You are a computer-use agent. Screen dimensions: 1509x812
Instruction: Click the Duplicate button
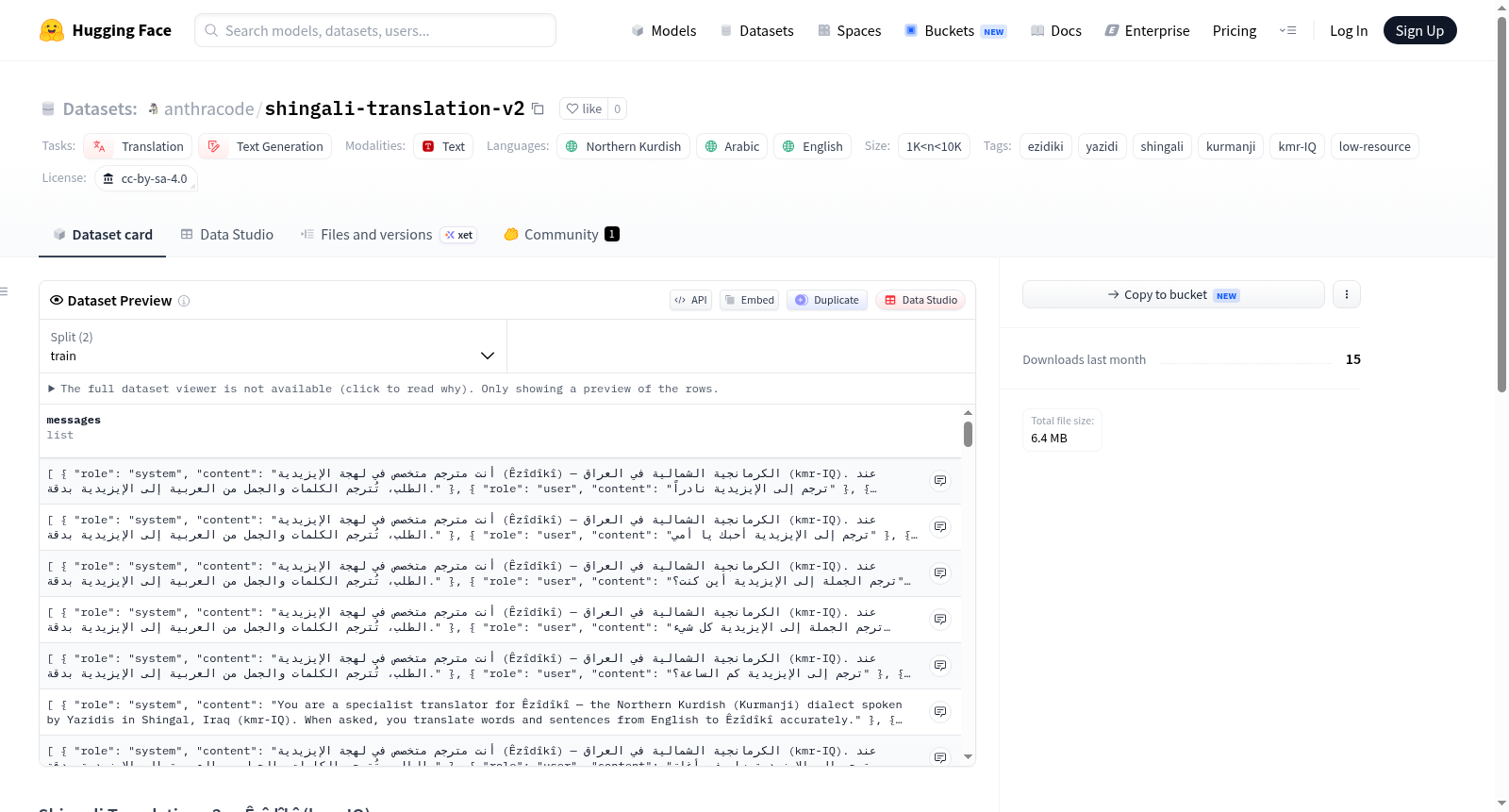click(827, 300)
